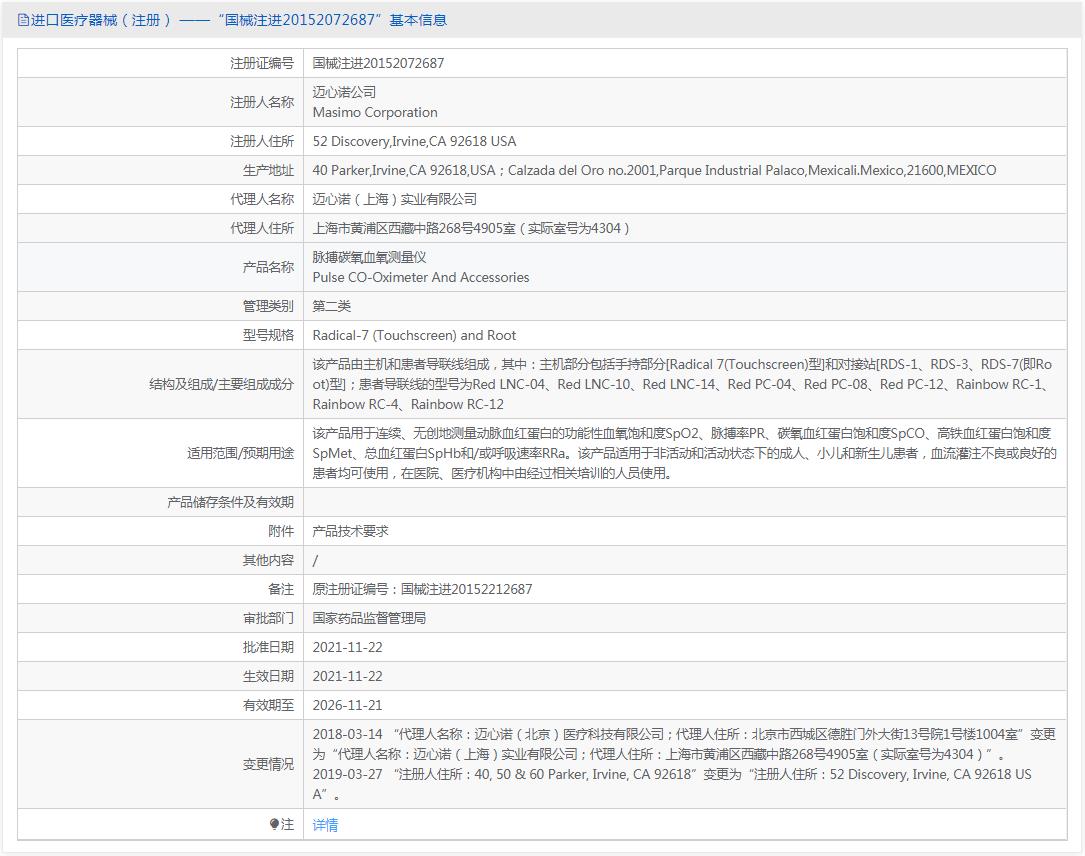
Task: Click the agent address 上海市黄浦区西藏中路 text
Action: (471, 228)
